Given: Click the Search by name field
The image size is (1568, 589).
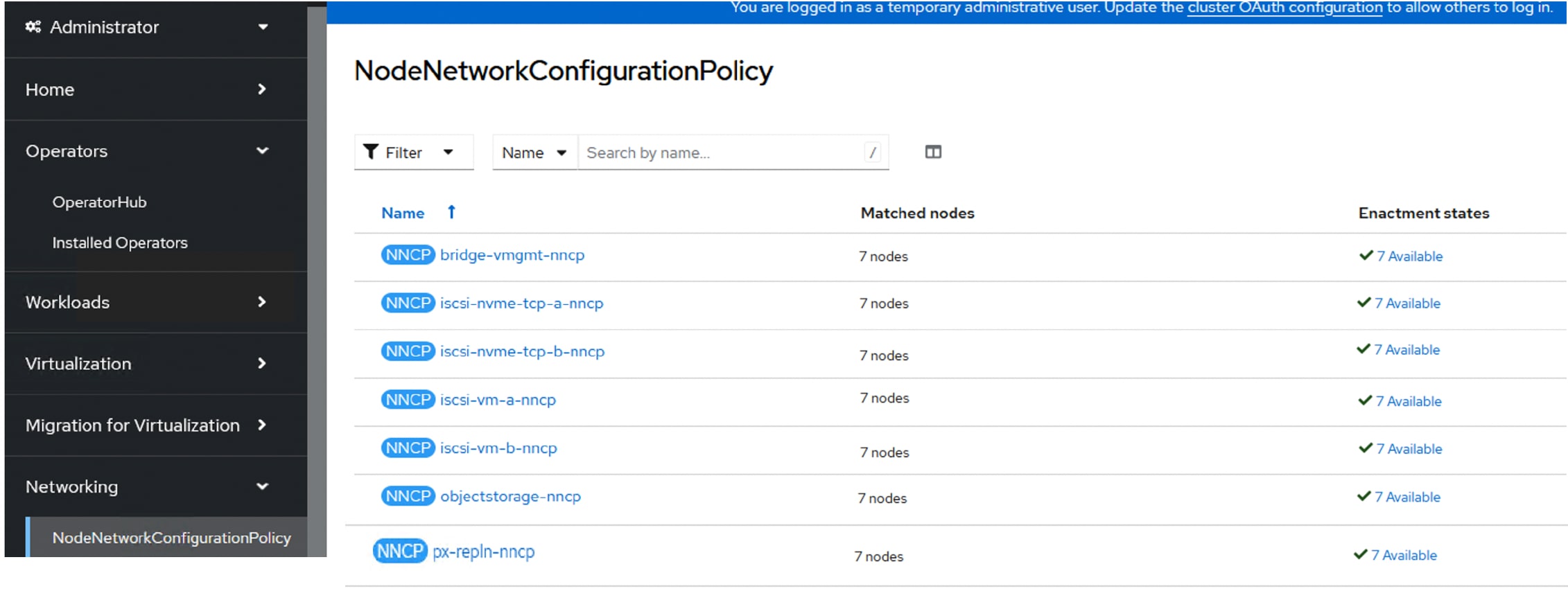Looking at the screenshot, I should click(x=721, y=152).
